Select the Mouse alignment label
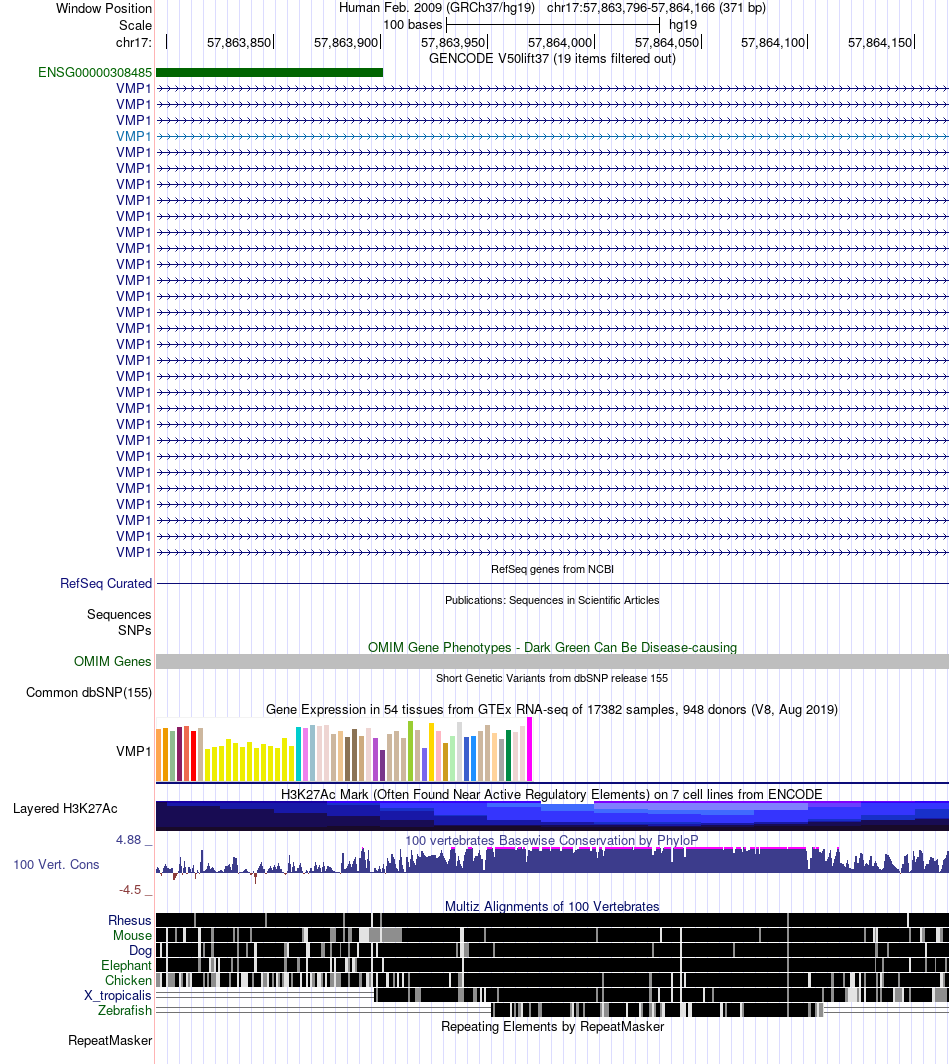This screenshot has width=950, height=1064. click(x=132, y=936)
